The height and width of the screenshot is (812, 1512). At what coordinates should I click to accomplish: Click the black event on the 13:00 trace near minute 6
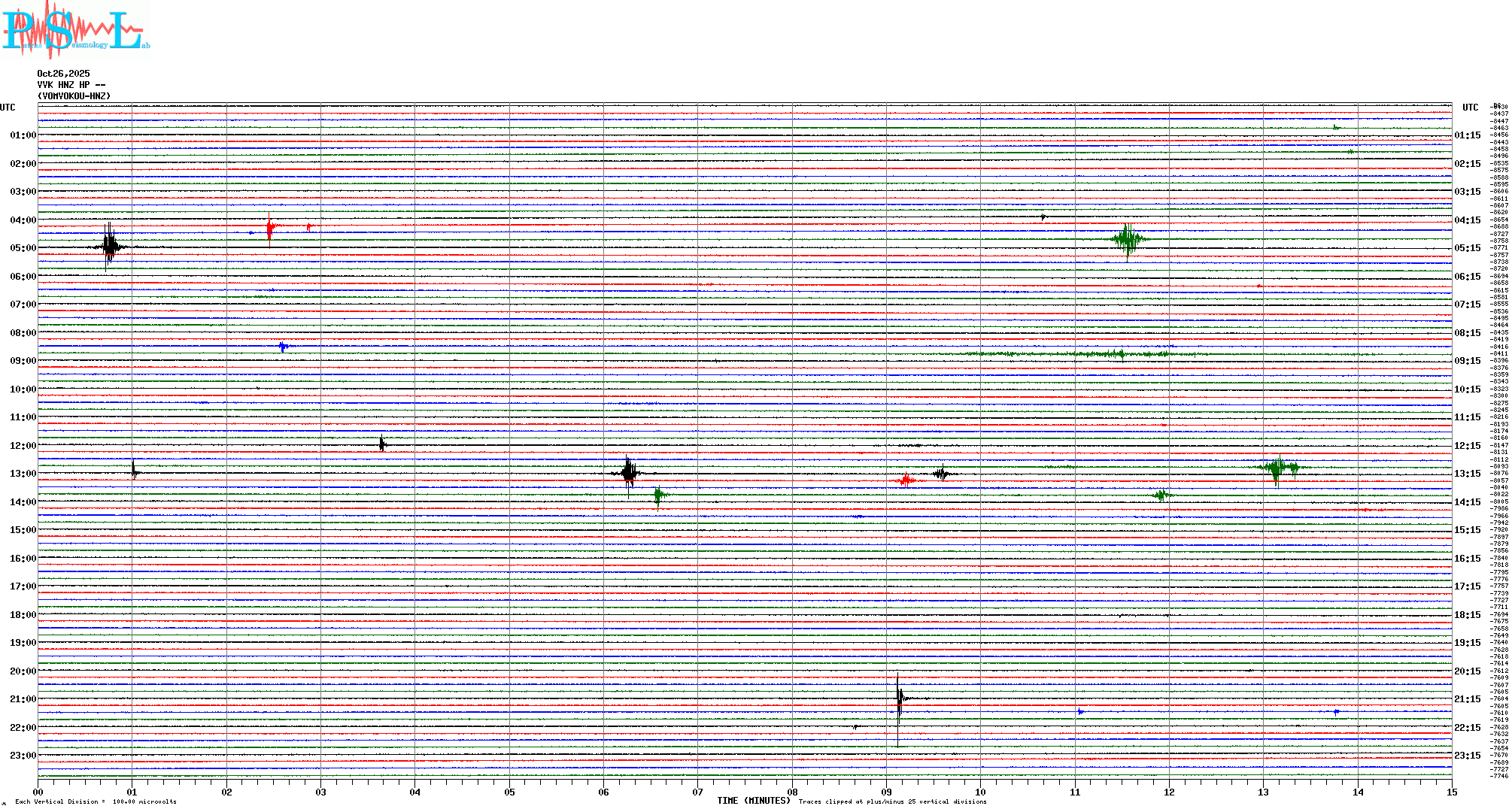point(628,473)
